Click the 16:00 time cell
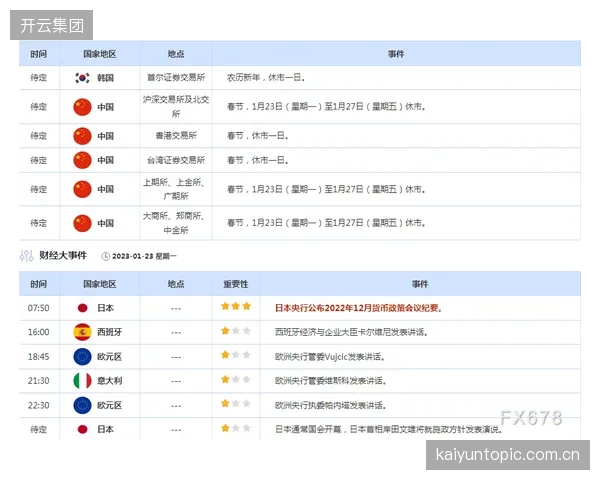This screenshot has height=480, width=600. pyautogui.click(x=39, y=332)
